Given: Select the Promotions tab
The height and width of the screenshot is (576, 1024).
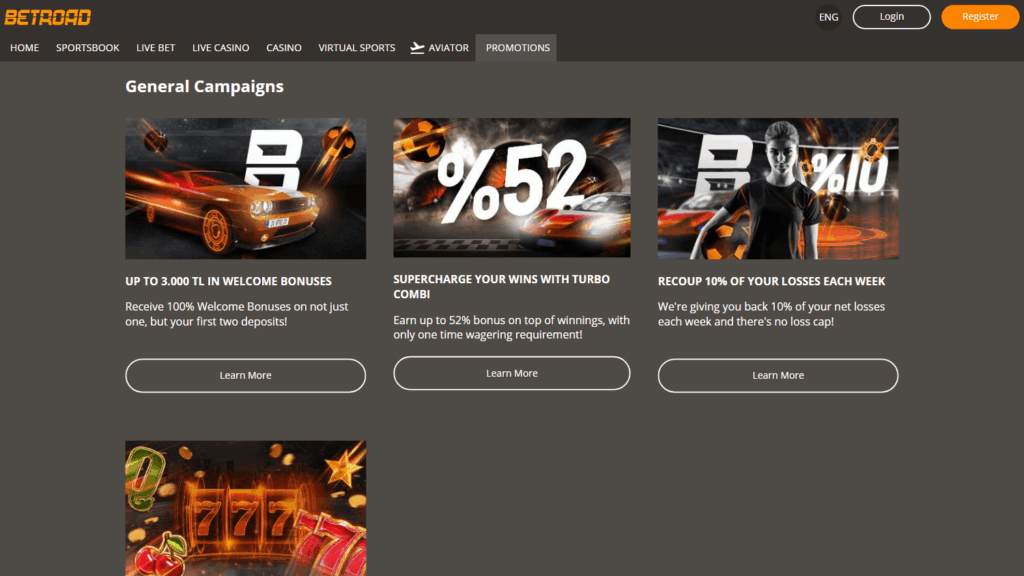Looking at the screenshot, I should click(517, 48).
